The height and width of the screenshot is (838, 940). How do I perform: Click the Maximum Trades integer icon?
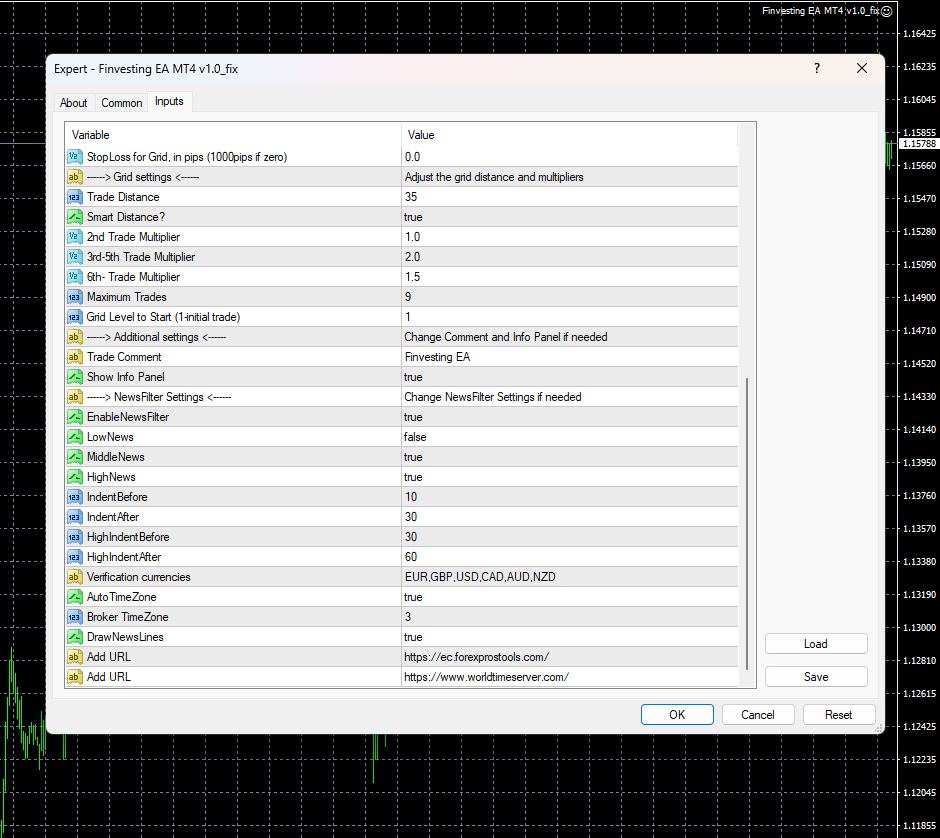74,297
